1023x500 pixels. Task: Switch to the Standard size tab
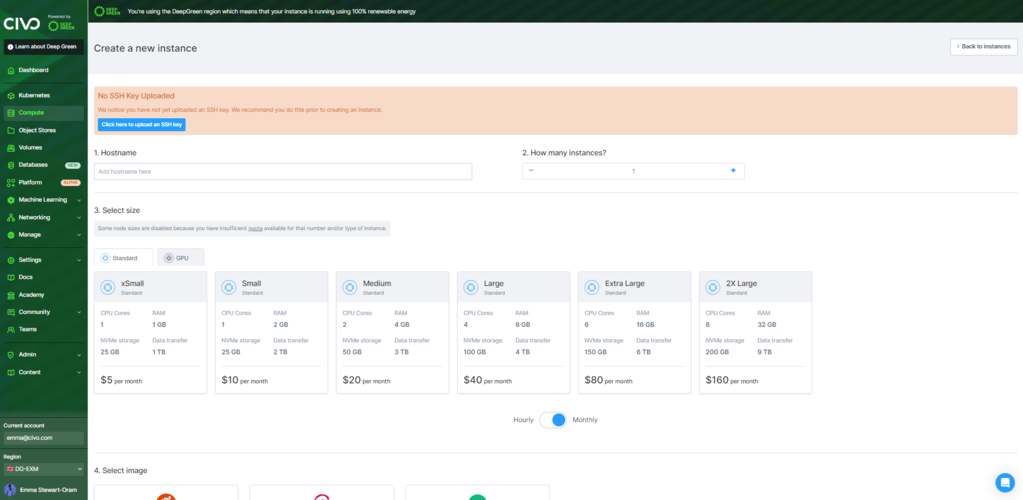pyautogui.click(x=124, y=258)
